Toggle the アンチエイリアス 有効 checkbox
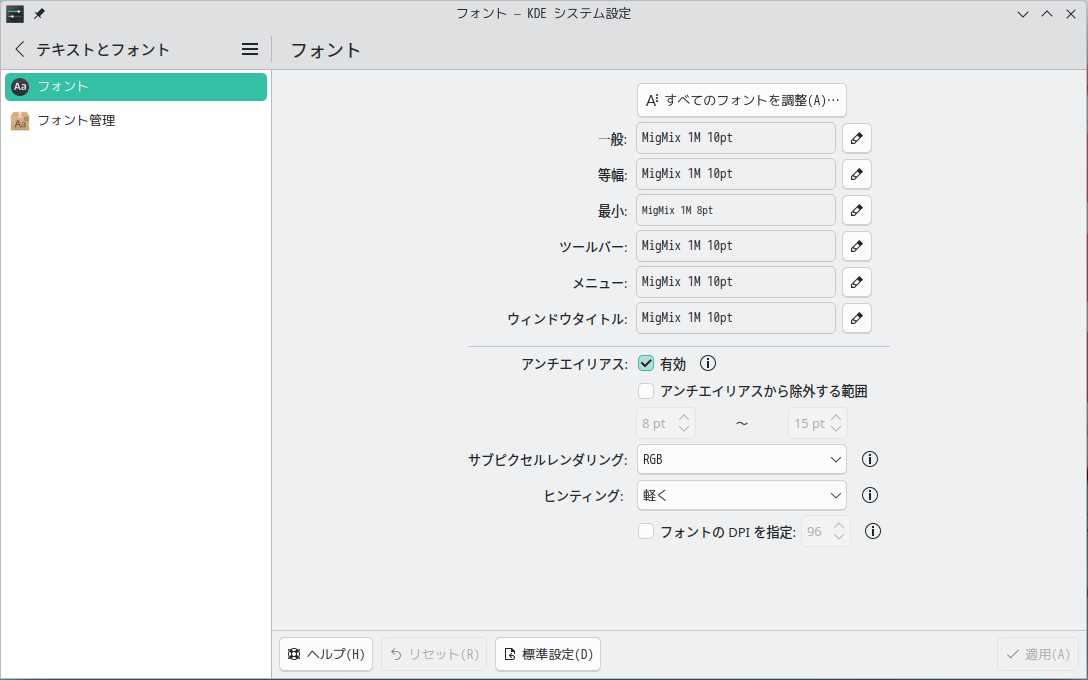Viewport: 1088px width, 680px height. point(646,364)
